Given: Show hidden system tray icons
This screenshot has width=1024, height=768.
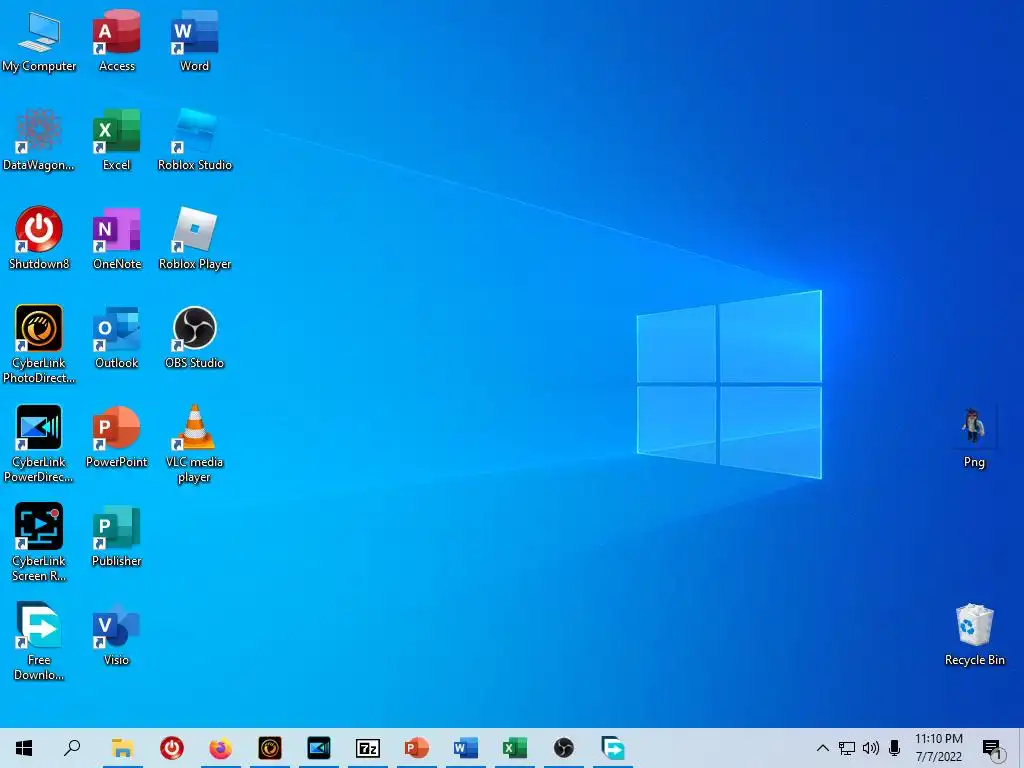Looking at the screenshot, I should click(823, 748).
